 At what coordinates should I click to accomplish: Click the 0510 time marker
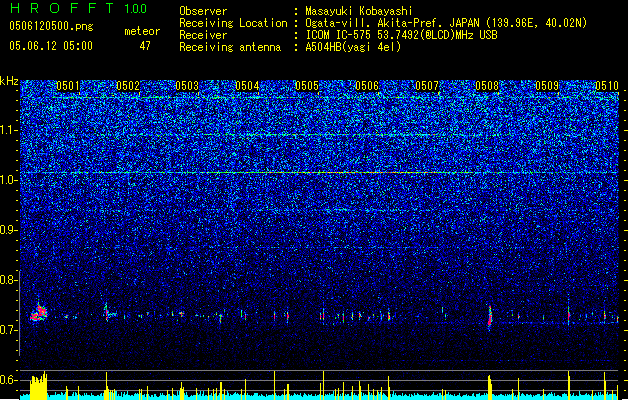(607, 86)
